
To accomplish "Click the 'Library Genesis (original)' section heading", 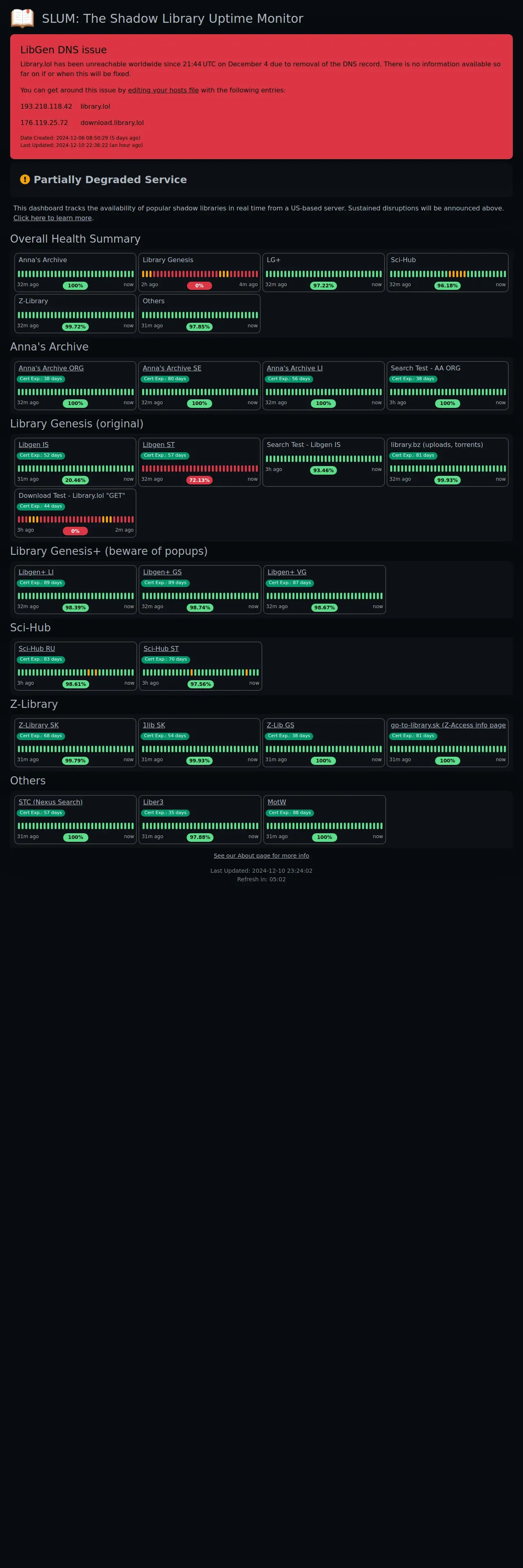I will (x=77, y=424).
